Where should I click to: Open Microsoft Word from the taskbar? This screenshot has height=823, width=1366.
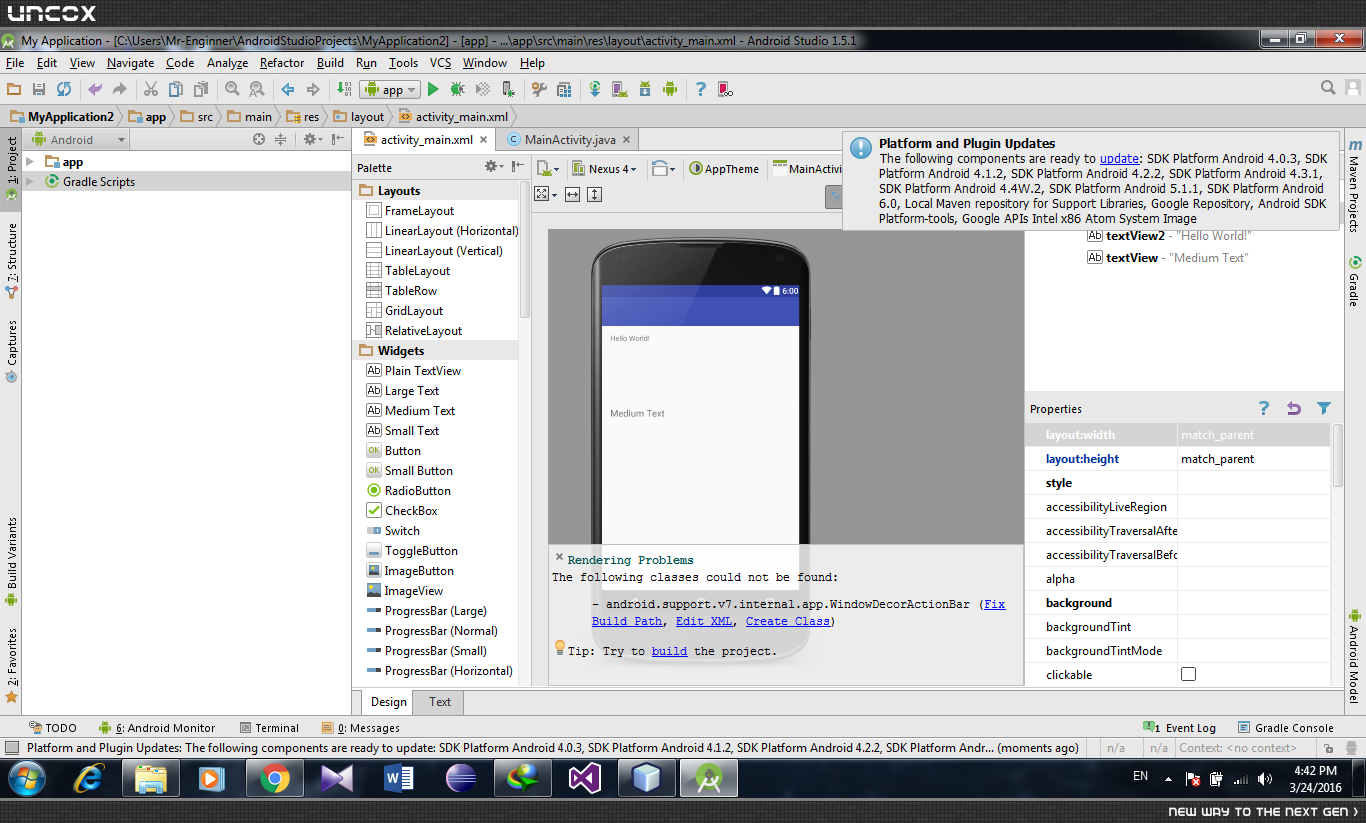[399, 778]
